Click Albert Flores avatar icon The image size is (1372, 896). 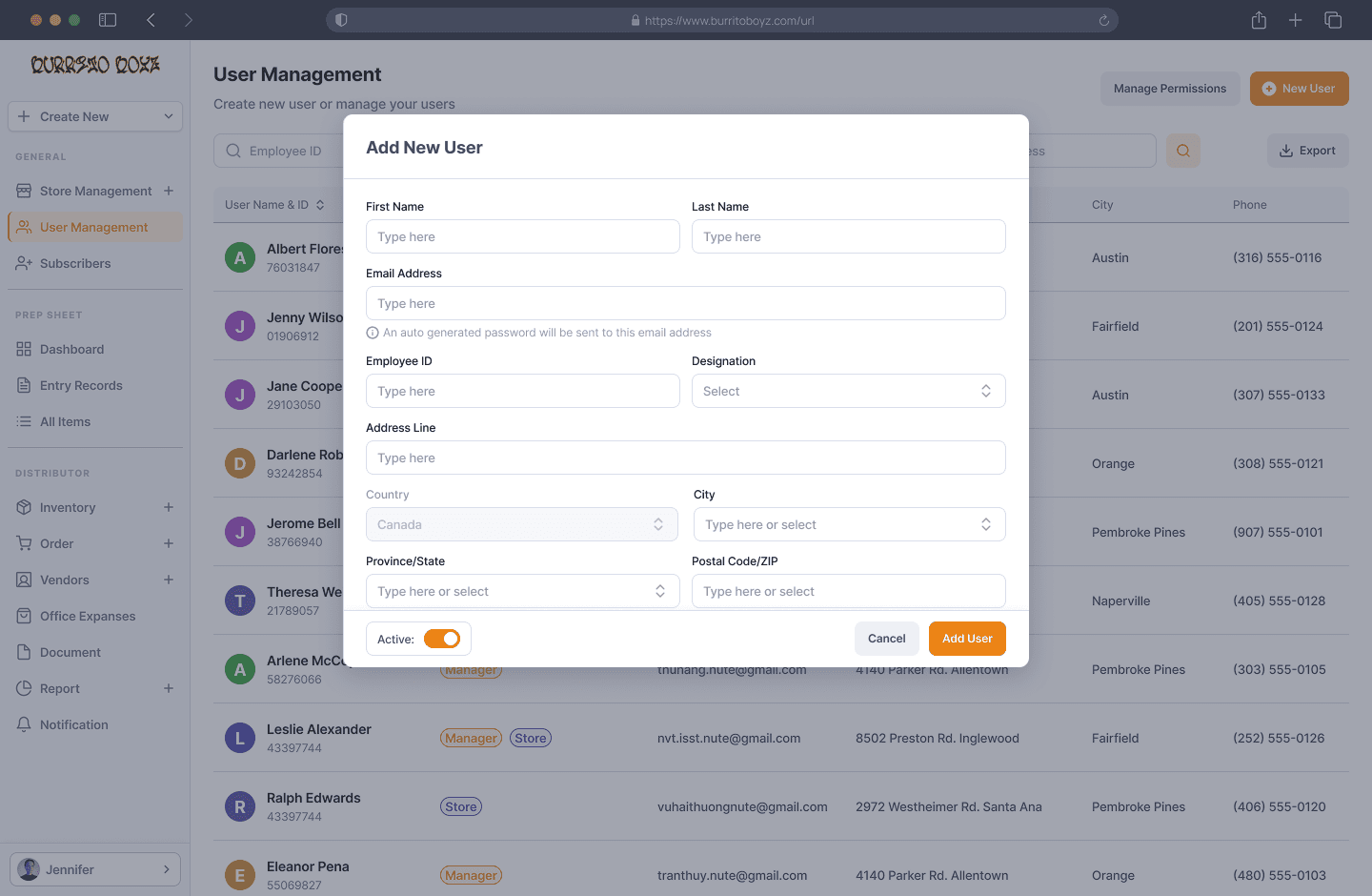click(x=240, y=257)
